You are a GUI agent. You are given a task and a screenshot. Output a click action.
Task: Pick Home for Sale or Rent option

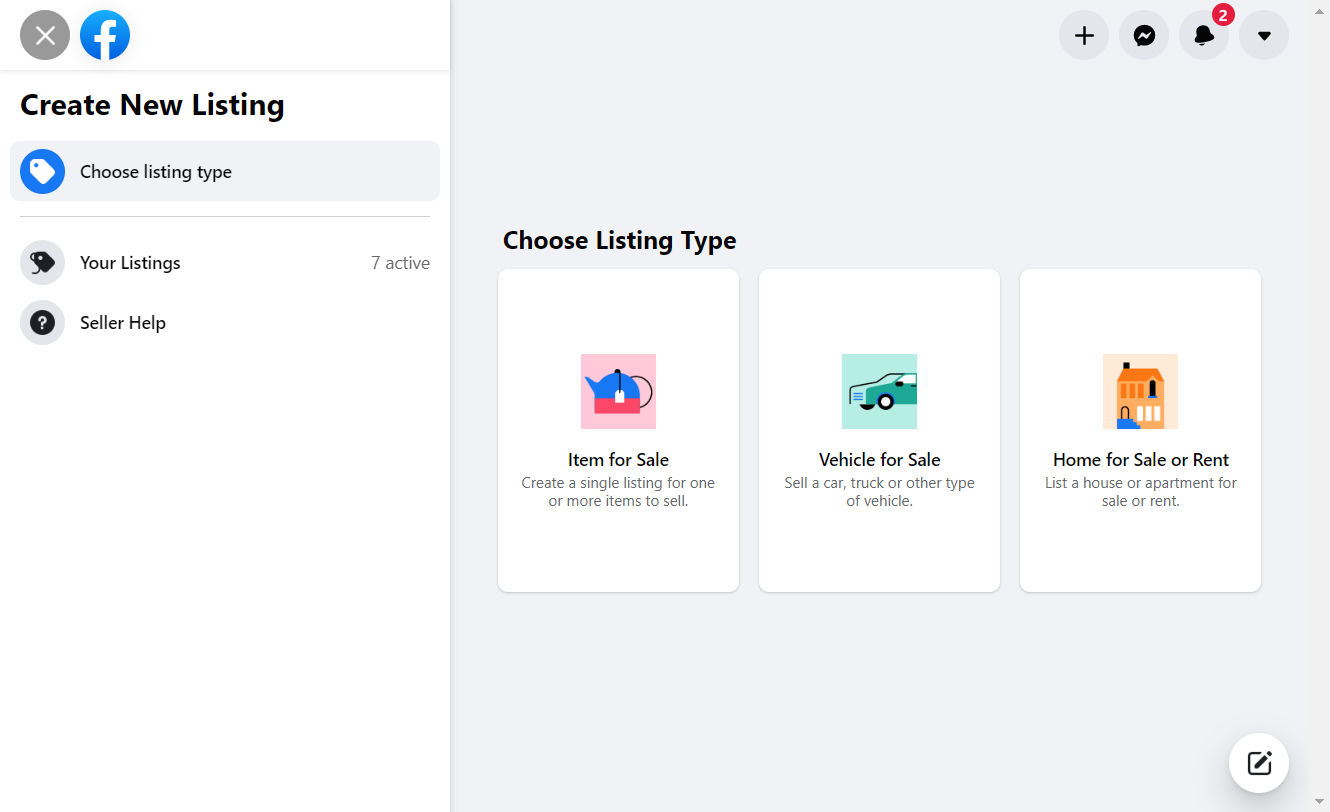(1140, 430)
